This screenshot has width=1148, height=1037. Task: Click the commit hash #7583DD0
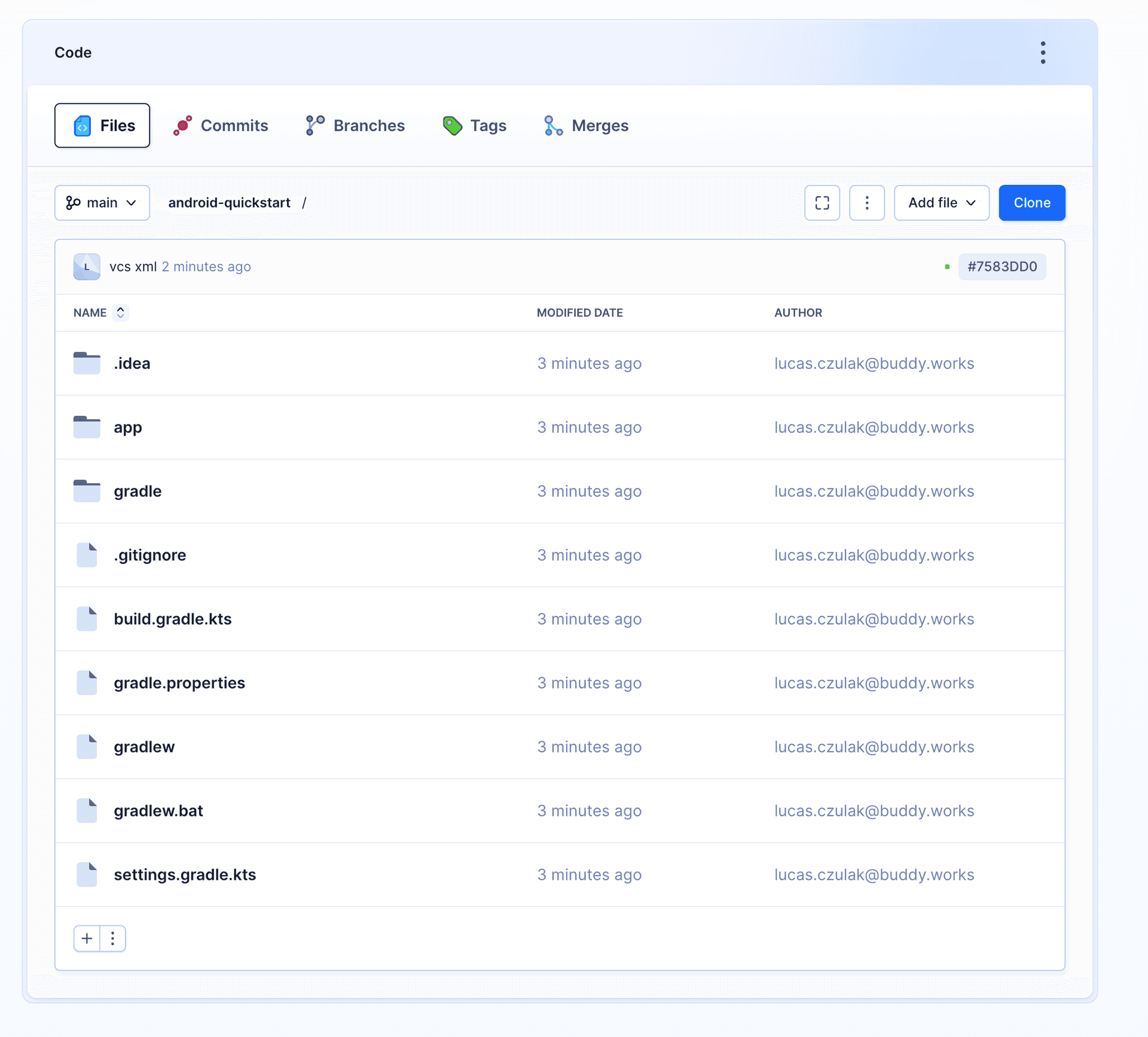pos(1003,267)
